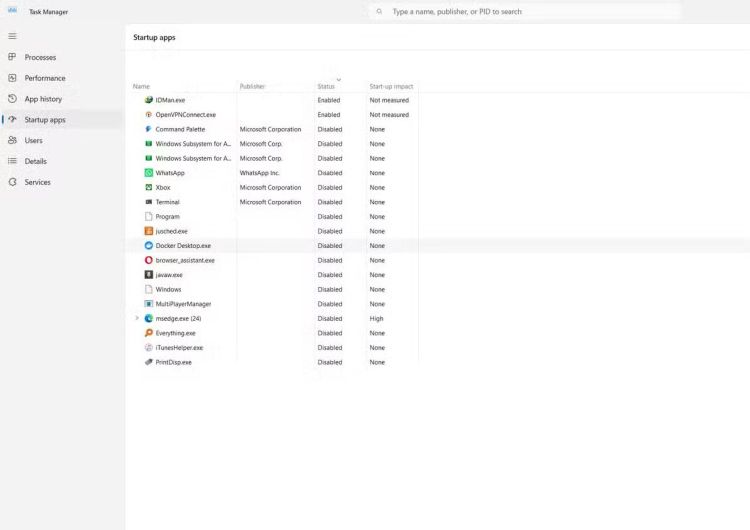Click the iTunesHelper.exe icon
This screenshot has width=750, height=530.
[148, 347]
